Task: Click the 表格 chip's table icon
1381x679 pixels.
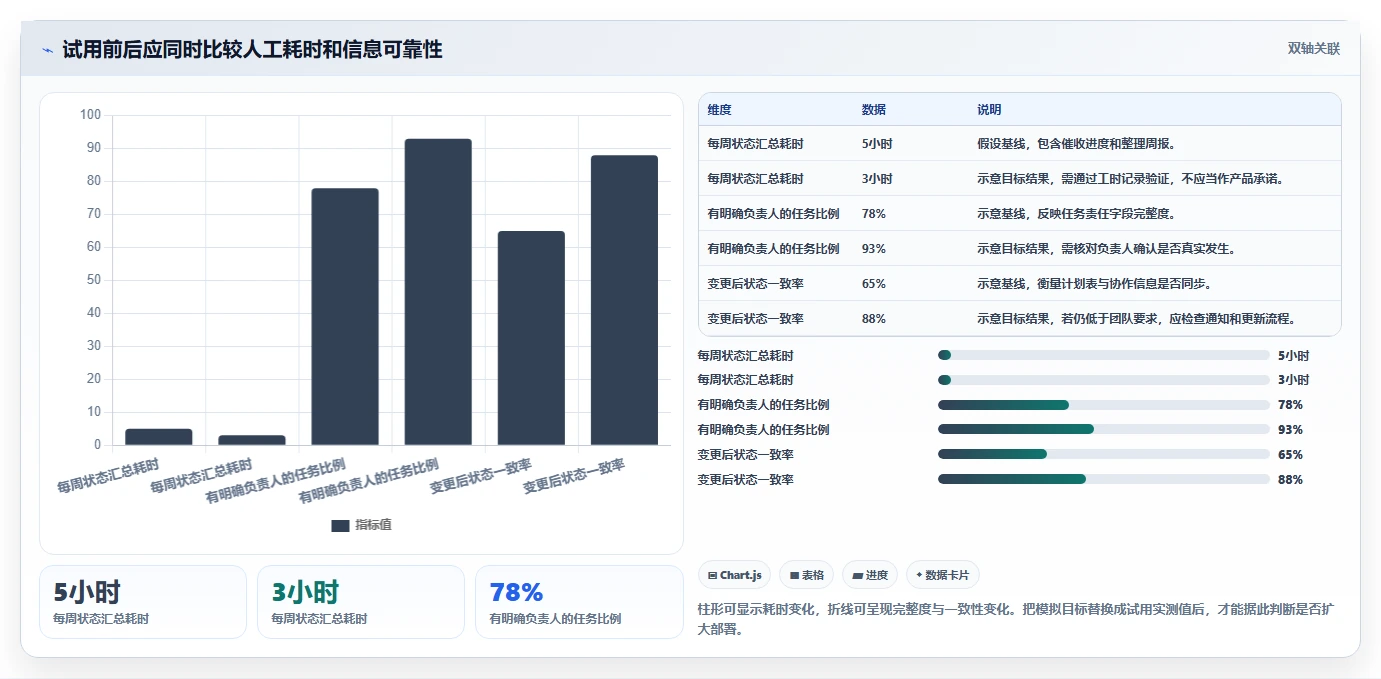Action: 794,575
